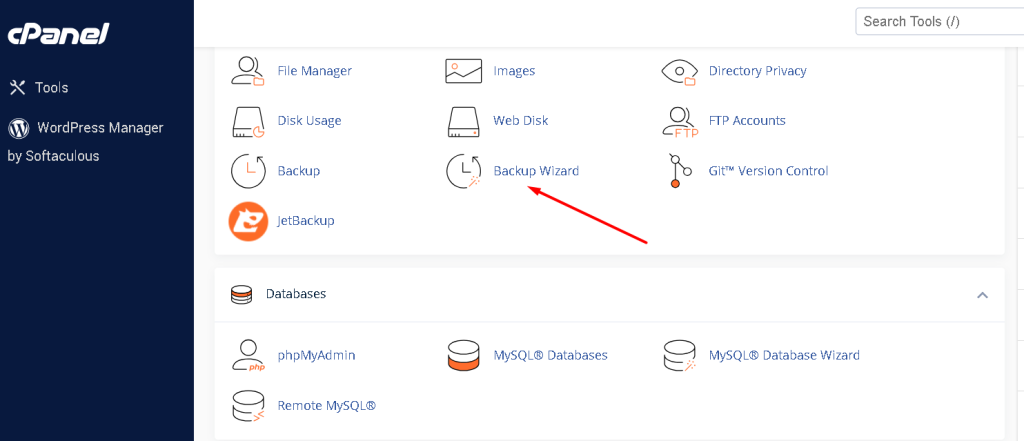Click the Web Disk drive icon

pos(464,121)
